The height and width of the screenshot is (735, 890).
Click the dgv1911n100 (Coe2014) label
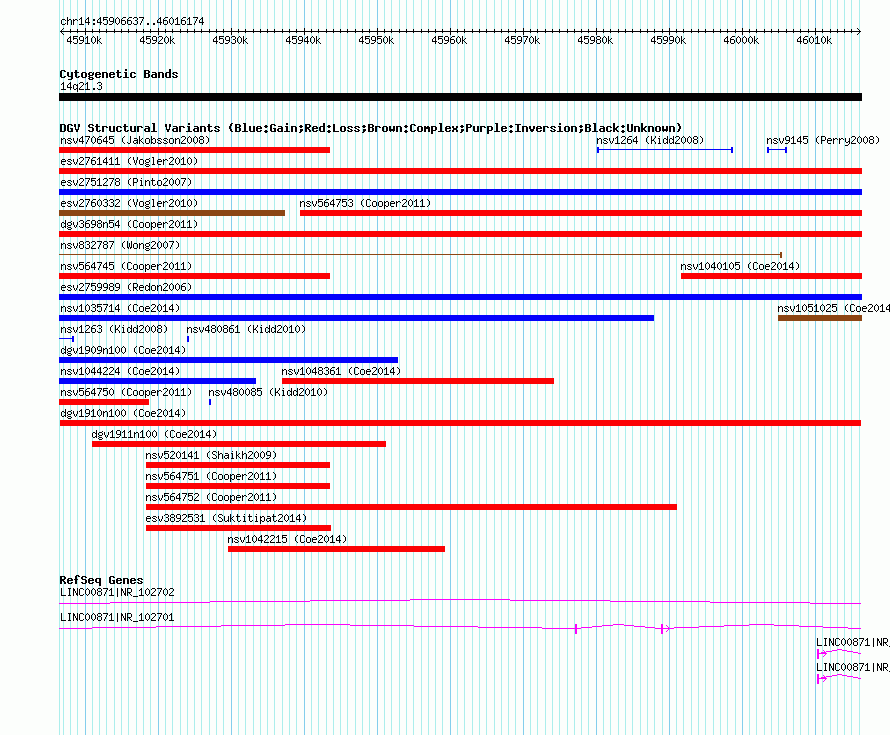(154, 434)
